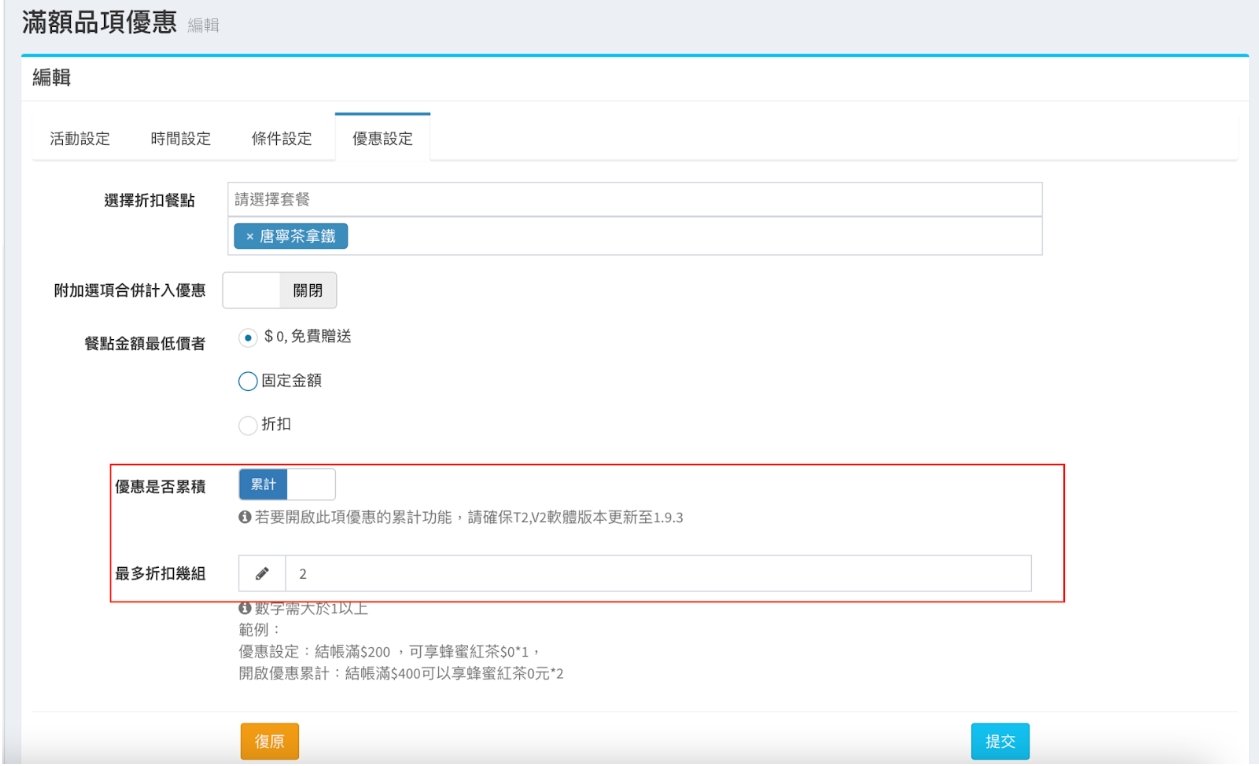The image size is (1259, 766).
Task: Click the info icon before 數字需大於1以上
Action: click(243, 608)
